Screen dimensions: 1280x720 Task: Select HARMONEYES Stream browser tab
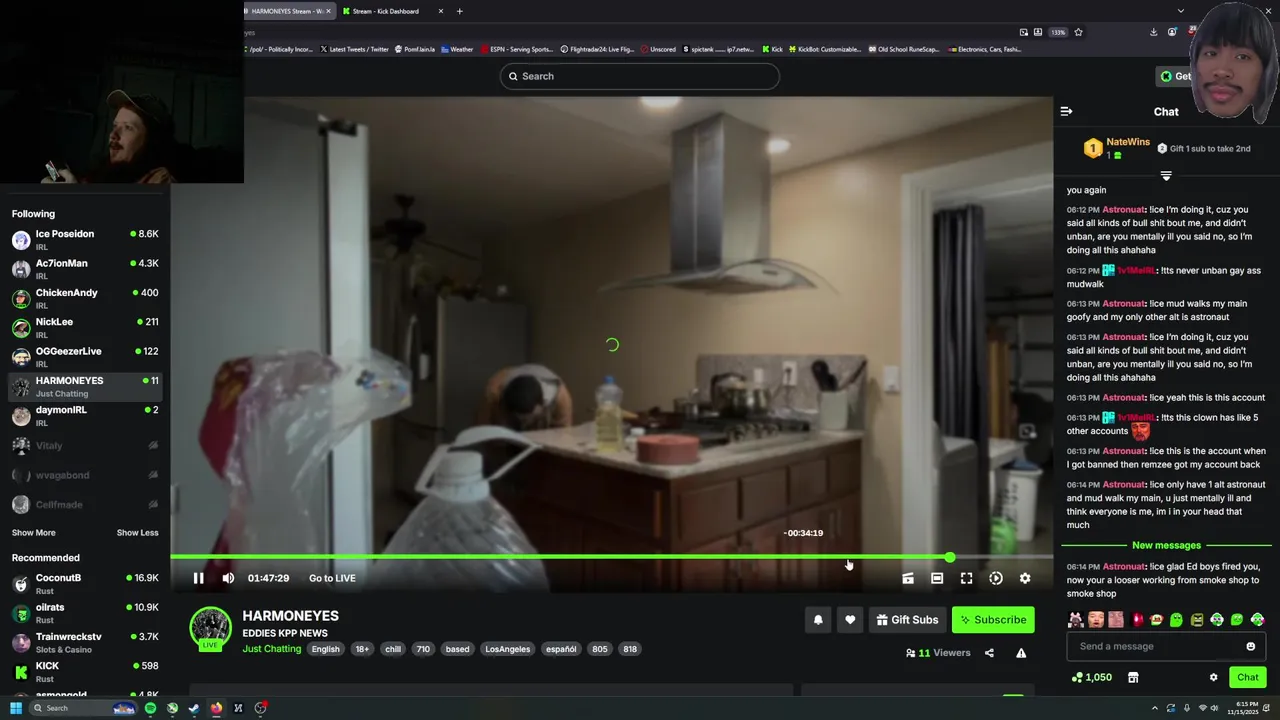pos(288,11)
